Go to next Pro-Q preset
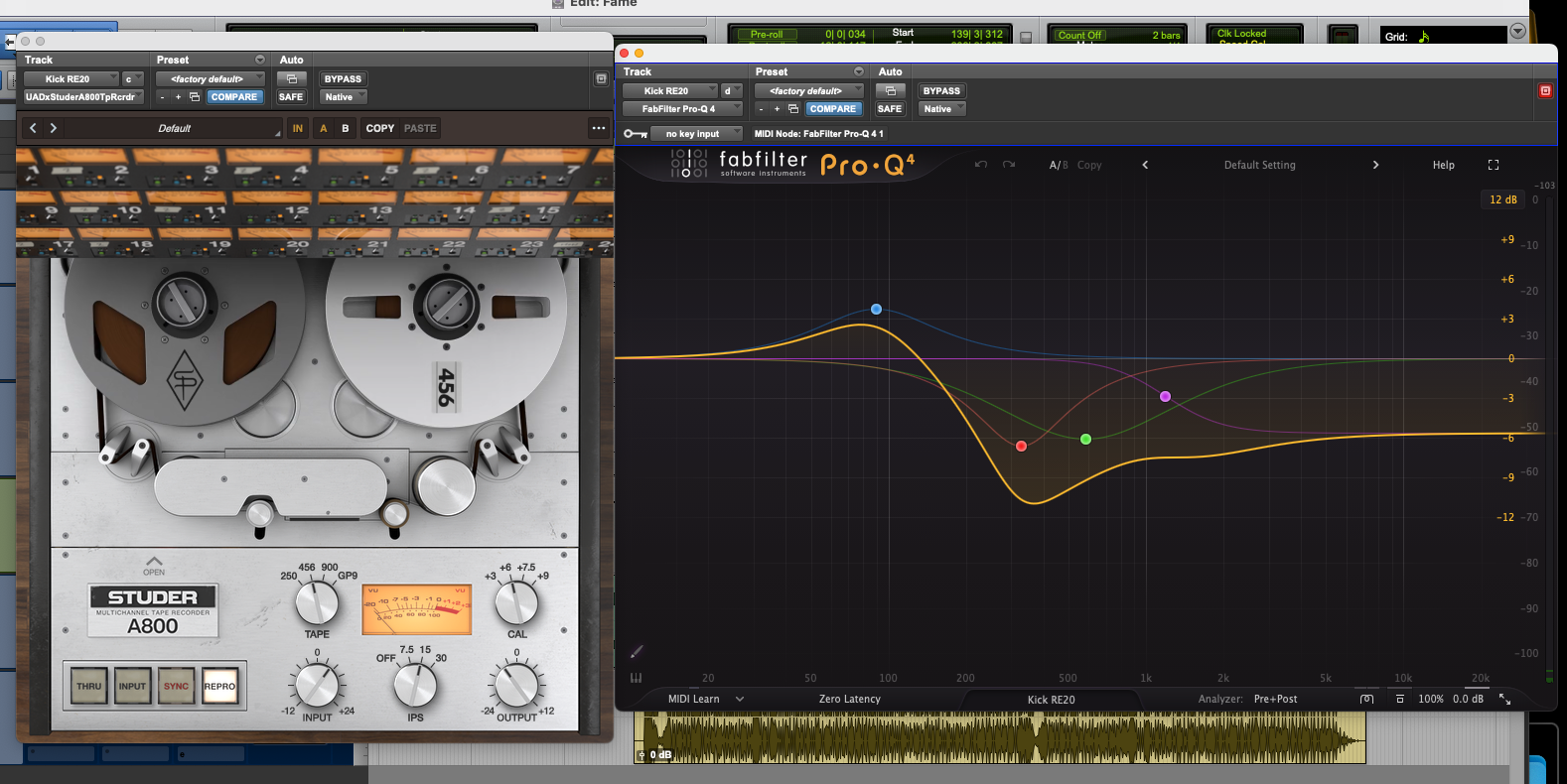Viewport: 1567px width, 784px height. click(x=1375, y=165)
